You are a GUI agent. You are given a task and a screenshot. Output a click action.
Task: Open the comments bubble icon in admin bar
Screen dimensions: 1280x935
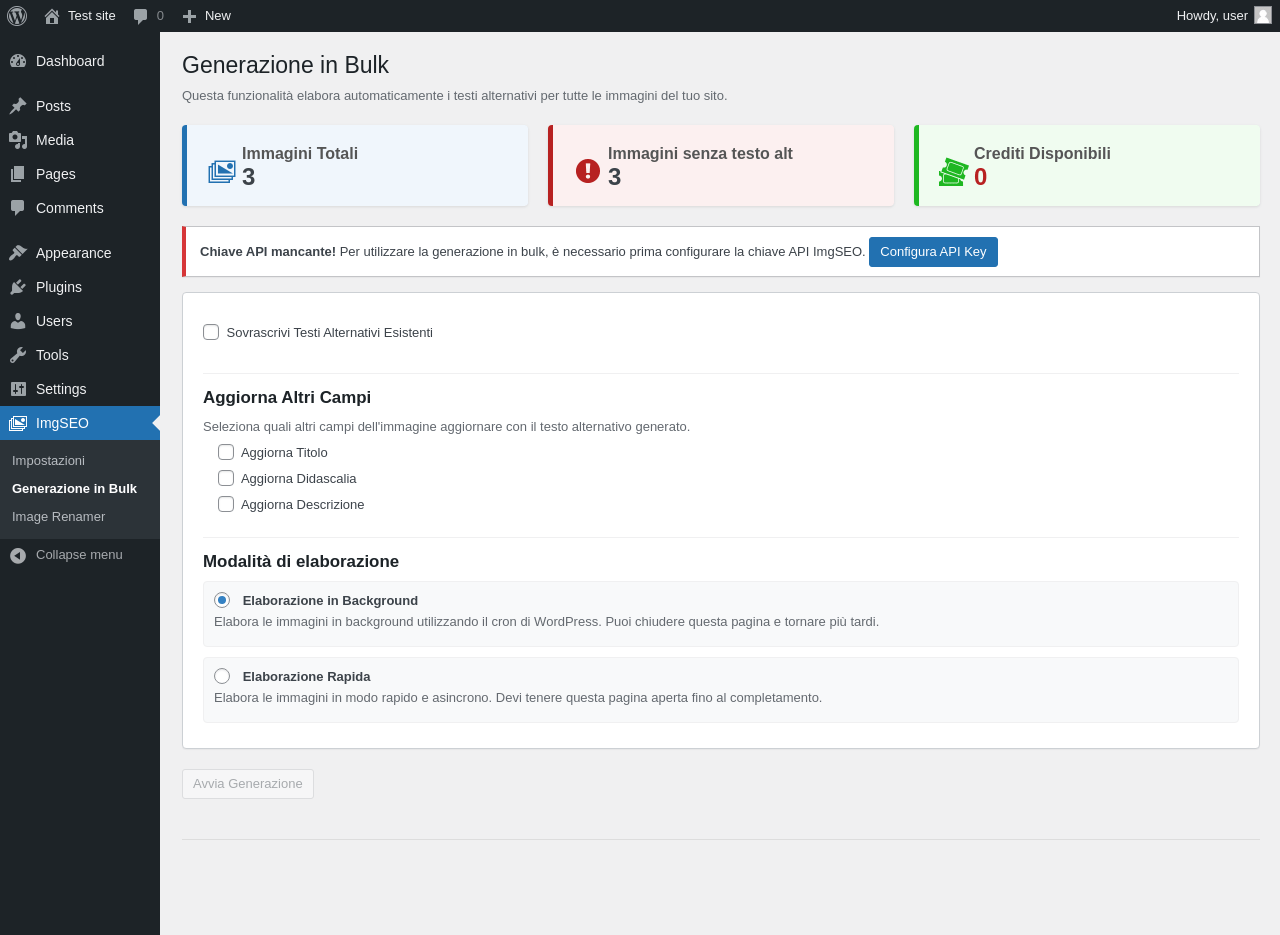[x=140, y=16]
